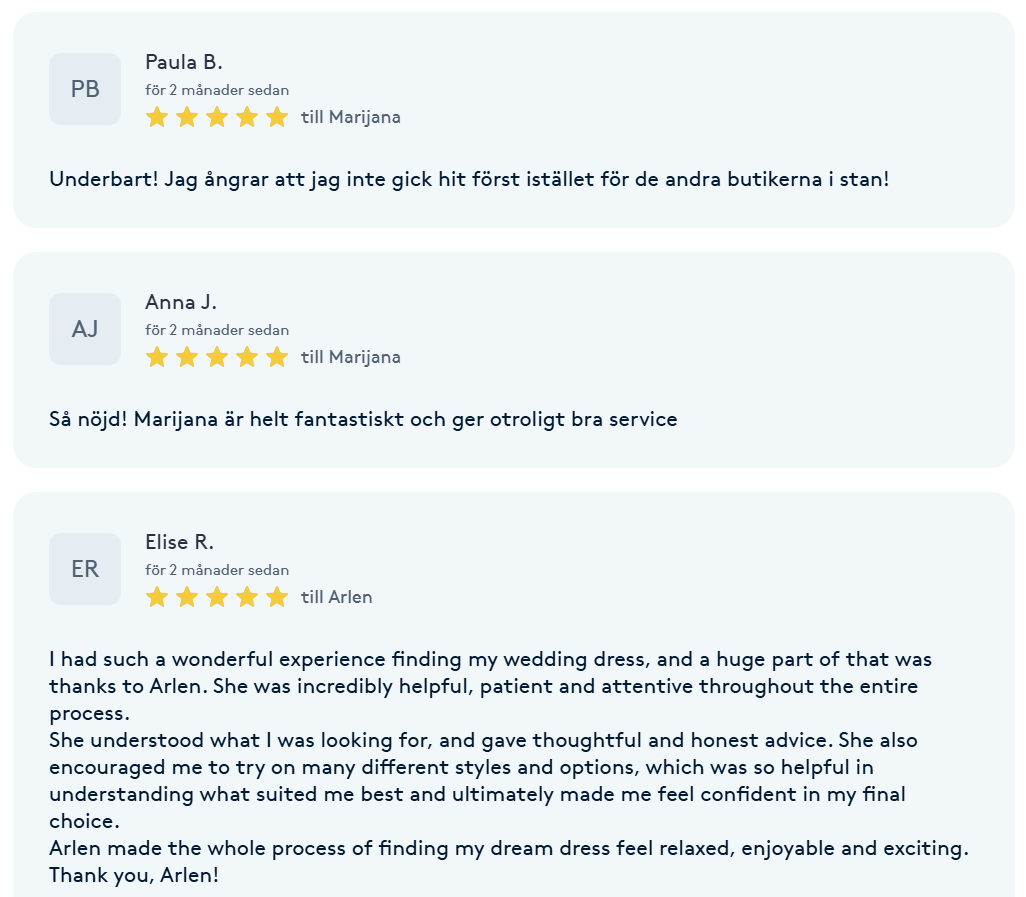The width and height of the screenshot is (1026, 897).
Task: Click the first star in Elise R.'s rating
Action: [157, 597]
